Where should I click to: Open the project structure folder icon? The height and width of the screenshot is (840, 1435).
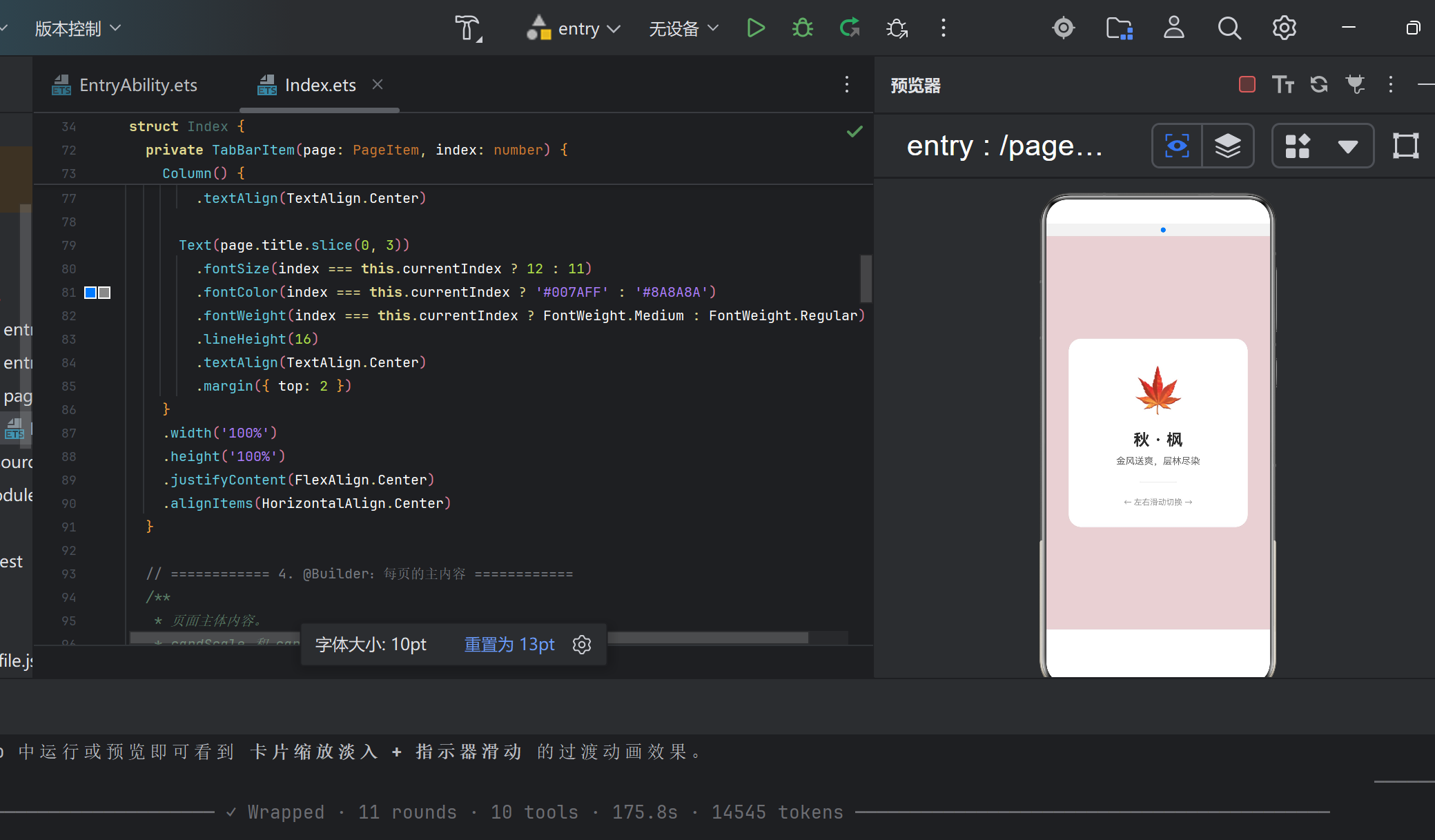coord(1119,28)
